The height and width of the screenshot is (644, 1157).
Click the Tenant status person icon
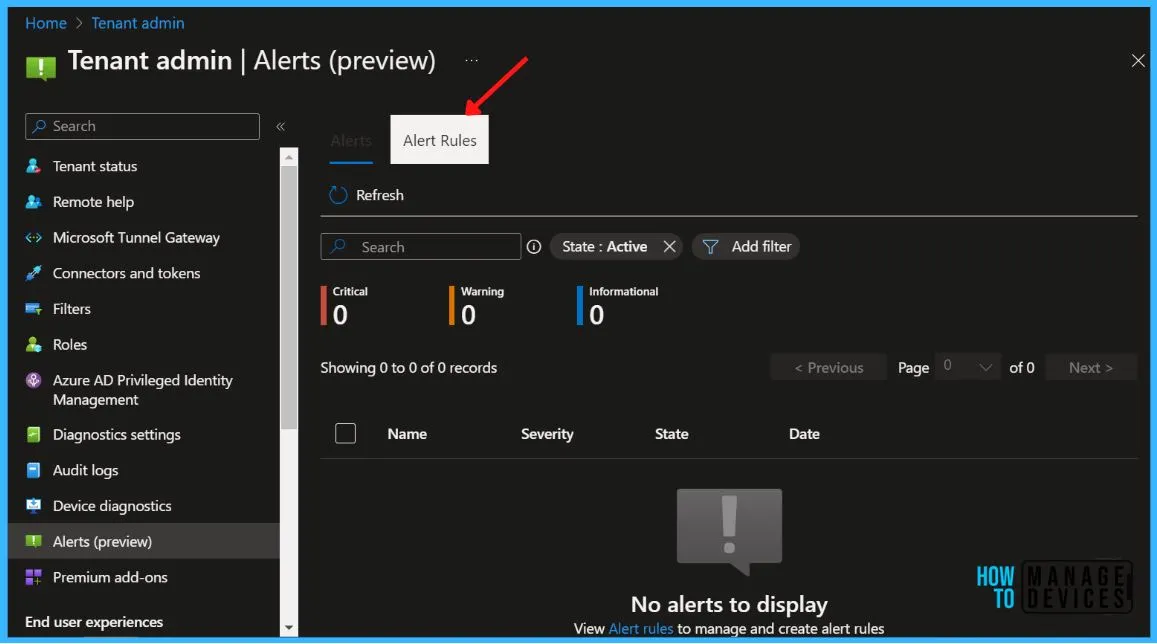point(33,166)
